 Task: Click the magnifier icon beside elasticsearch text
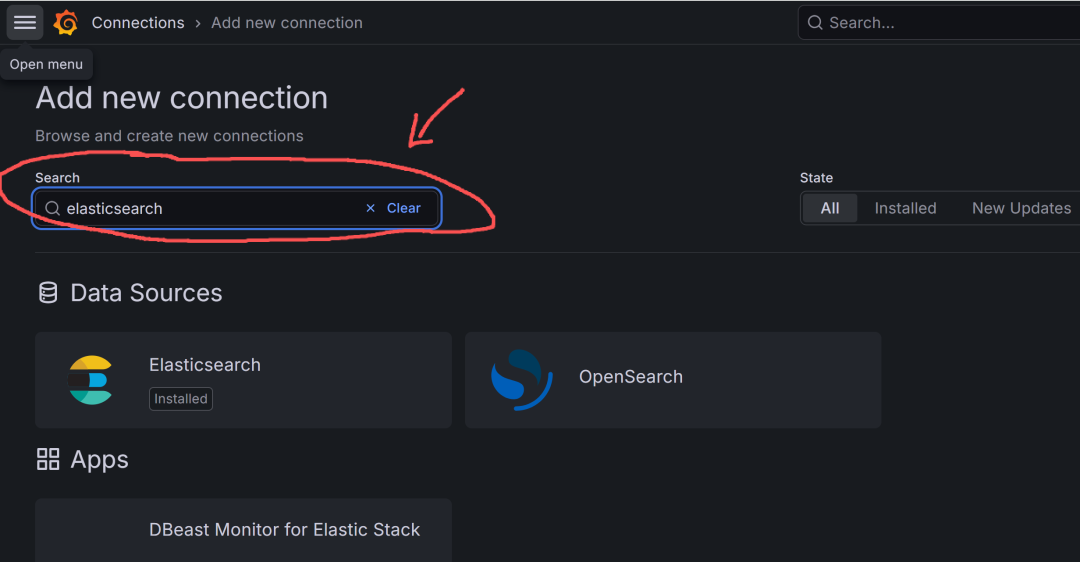pyautogui.click(x=52, y=208)
